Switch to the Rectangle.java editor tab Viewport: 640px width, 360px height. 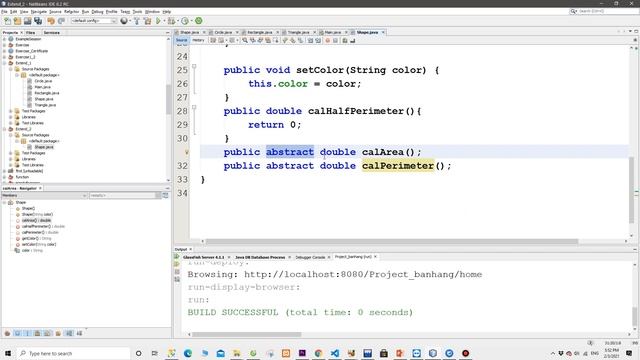click(260, 32)
